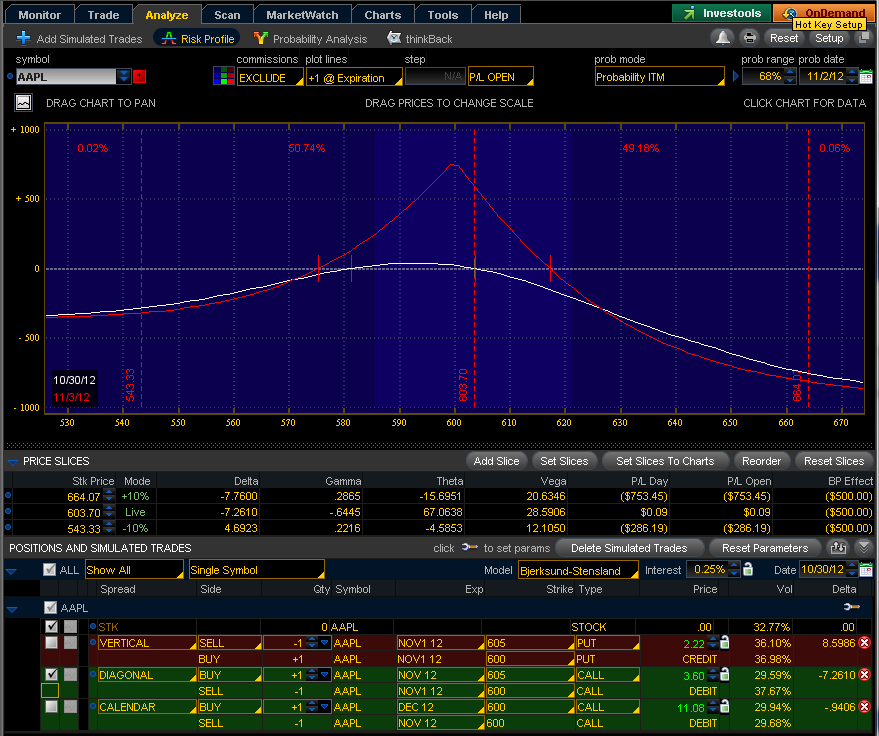Image resolution: width=879 pixels, height=736 pixels.
Task: Click the lock icon next to 11.08 price
Action: click(x=724, y=706)
